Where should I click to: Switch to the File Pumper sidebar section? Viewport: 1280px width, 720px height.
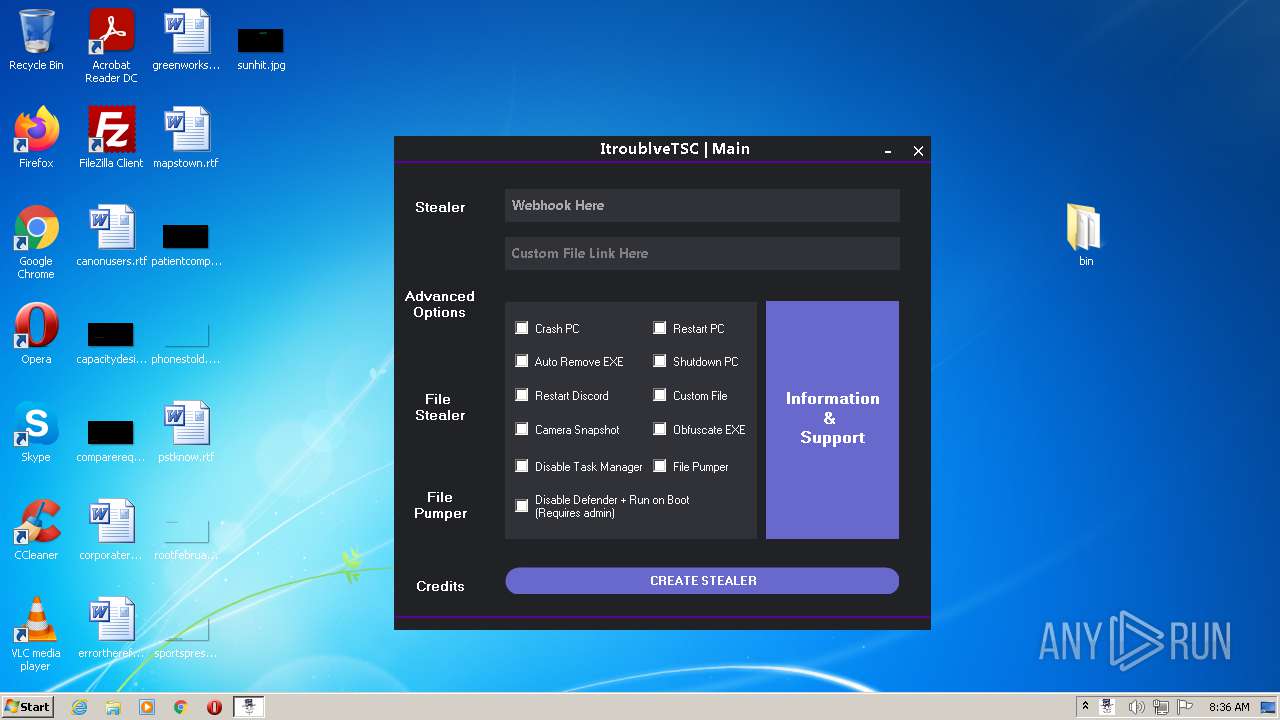440,505
